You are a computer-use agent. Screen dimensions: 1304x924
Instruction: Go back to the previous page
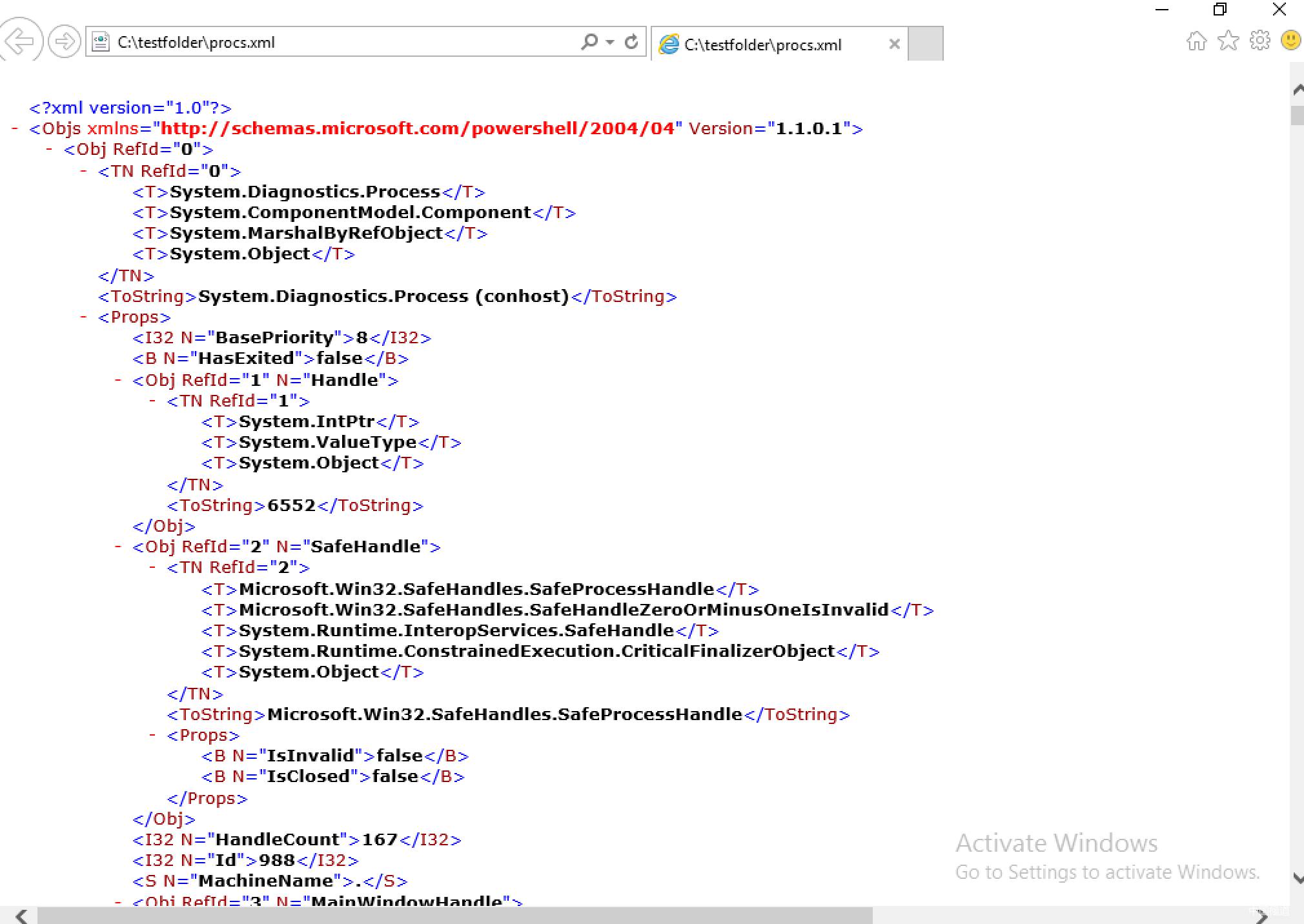(x=21, y=41)
